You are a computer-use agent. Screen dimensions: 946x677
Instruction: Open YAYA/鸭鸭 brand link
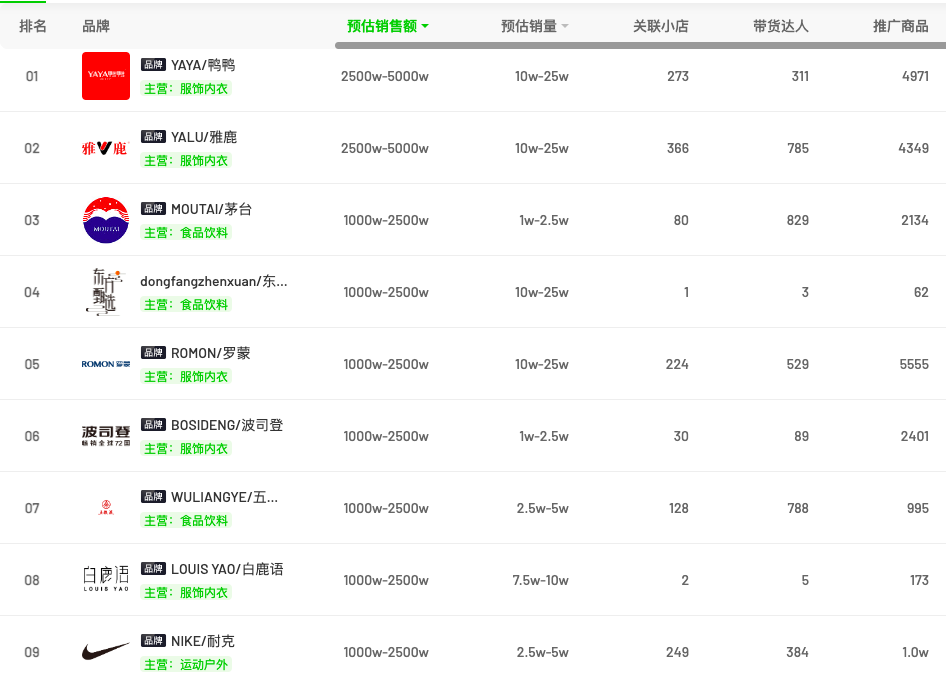click(x=203, y=65)
